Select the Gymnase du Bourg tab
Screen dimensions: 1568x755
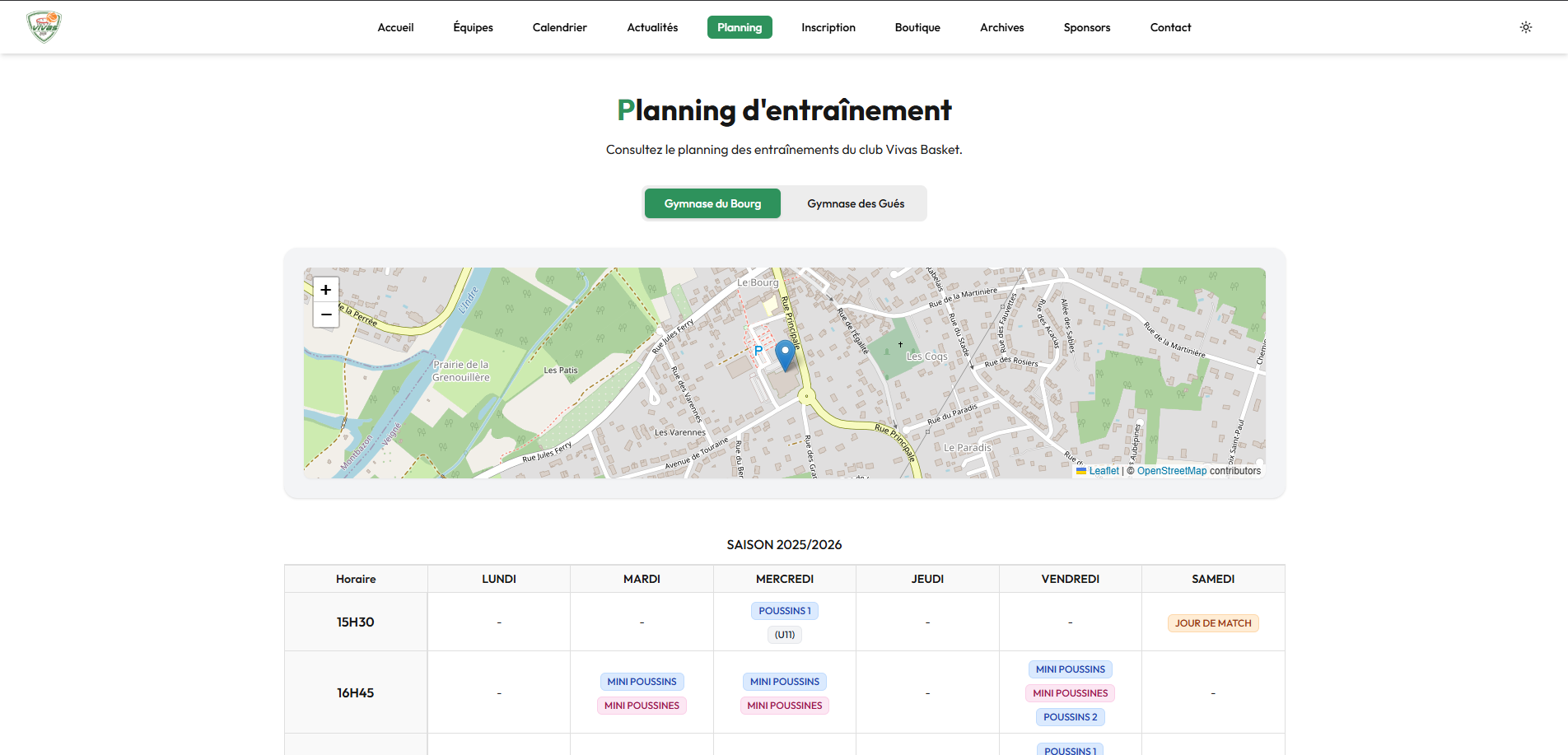tap(712, 203)
